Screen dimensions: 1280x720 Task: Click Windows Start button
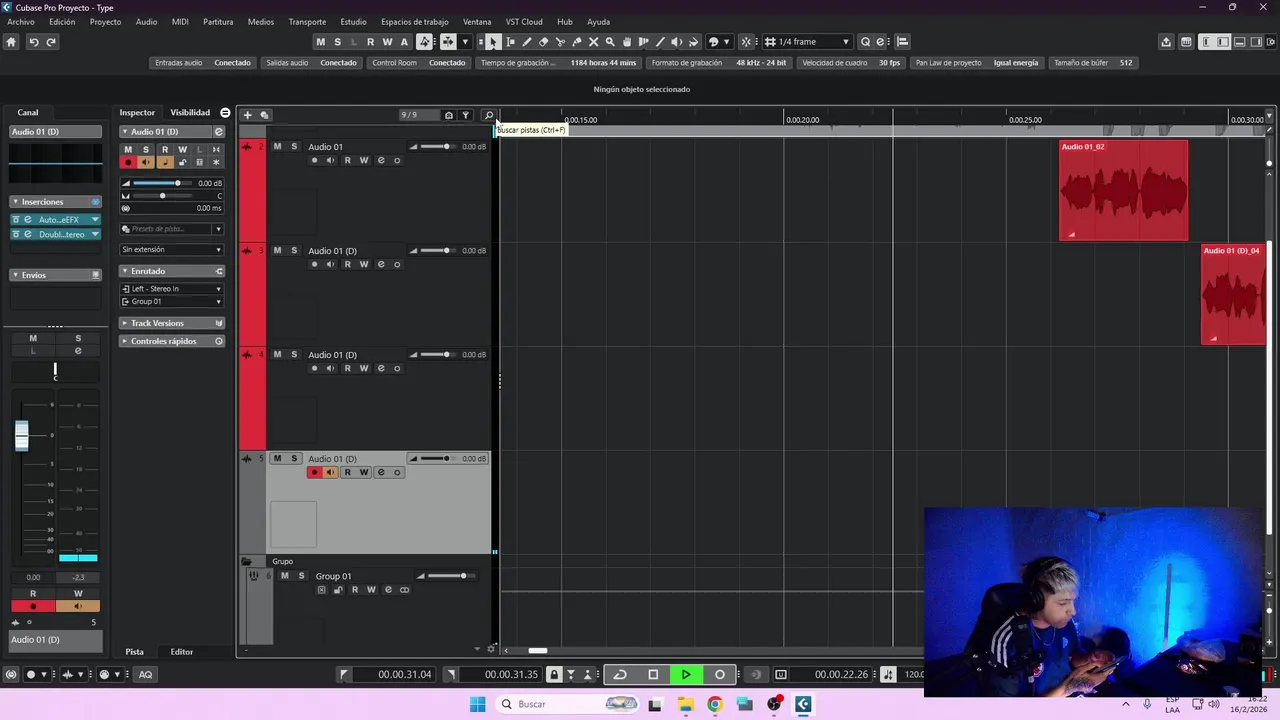coord(477,704)
